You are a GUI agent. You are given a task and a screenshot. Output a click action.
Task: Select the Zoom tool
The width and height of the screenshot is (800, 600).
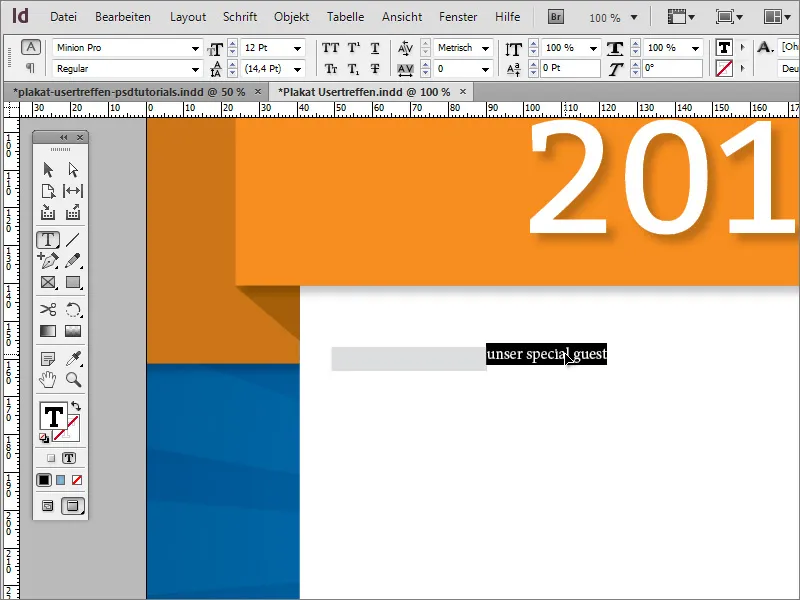point(72,379)
